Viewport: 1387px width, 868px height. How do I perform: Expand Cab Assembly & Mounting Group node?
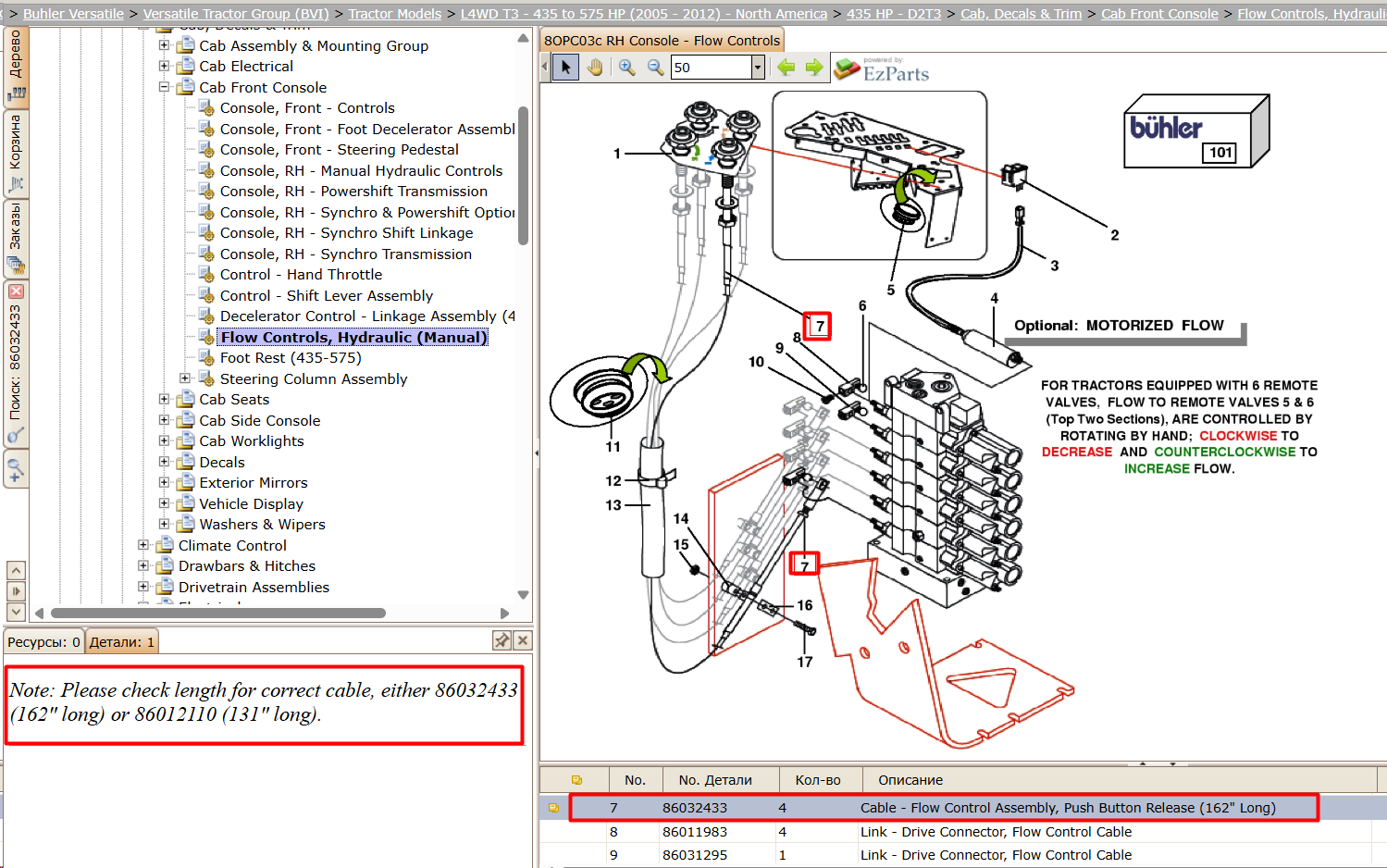click(165, 45)
